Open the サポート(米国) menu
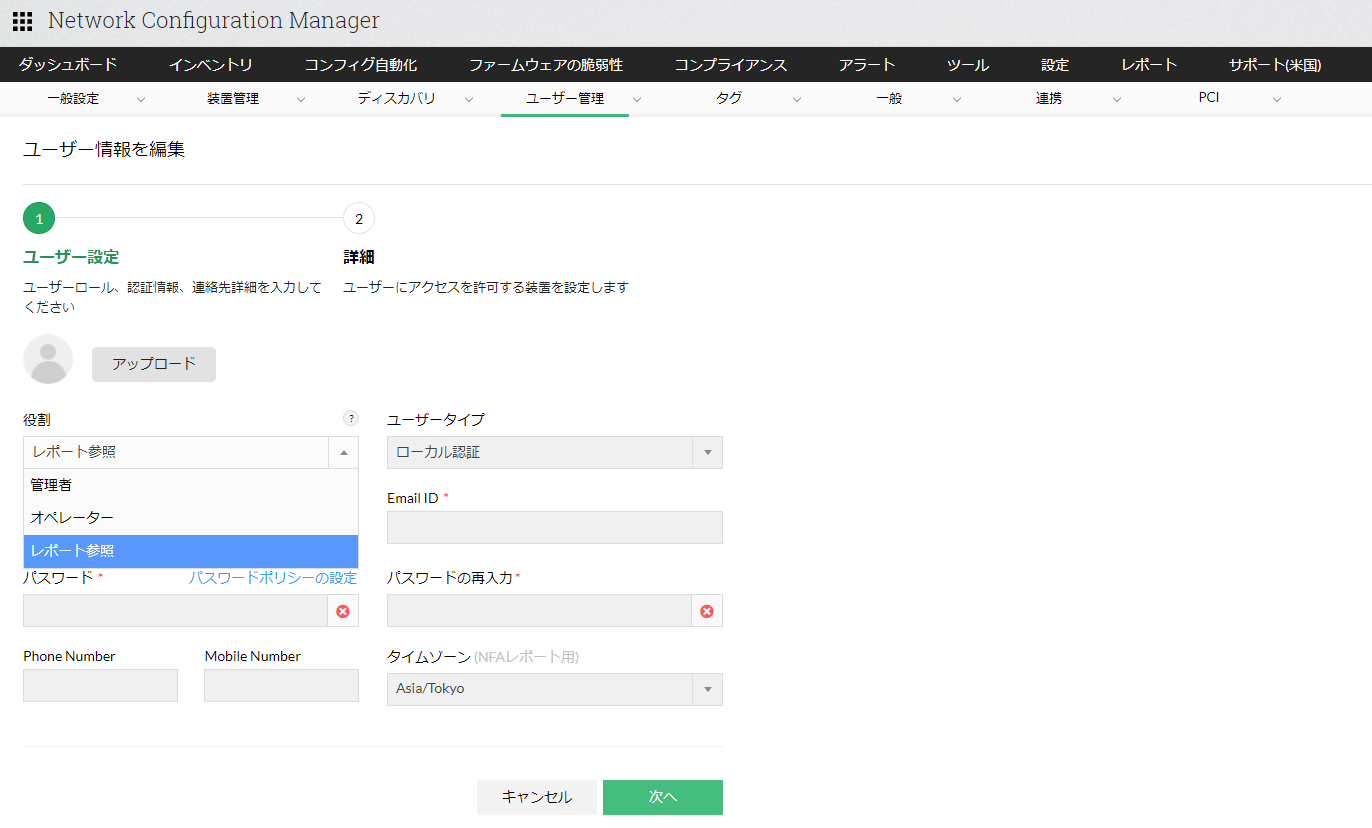Screen dimensions: 1372x828 click(x=1275, y=65)
